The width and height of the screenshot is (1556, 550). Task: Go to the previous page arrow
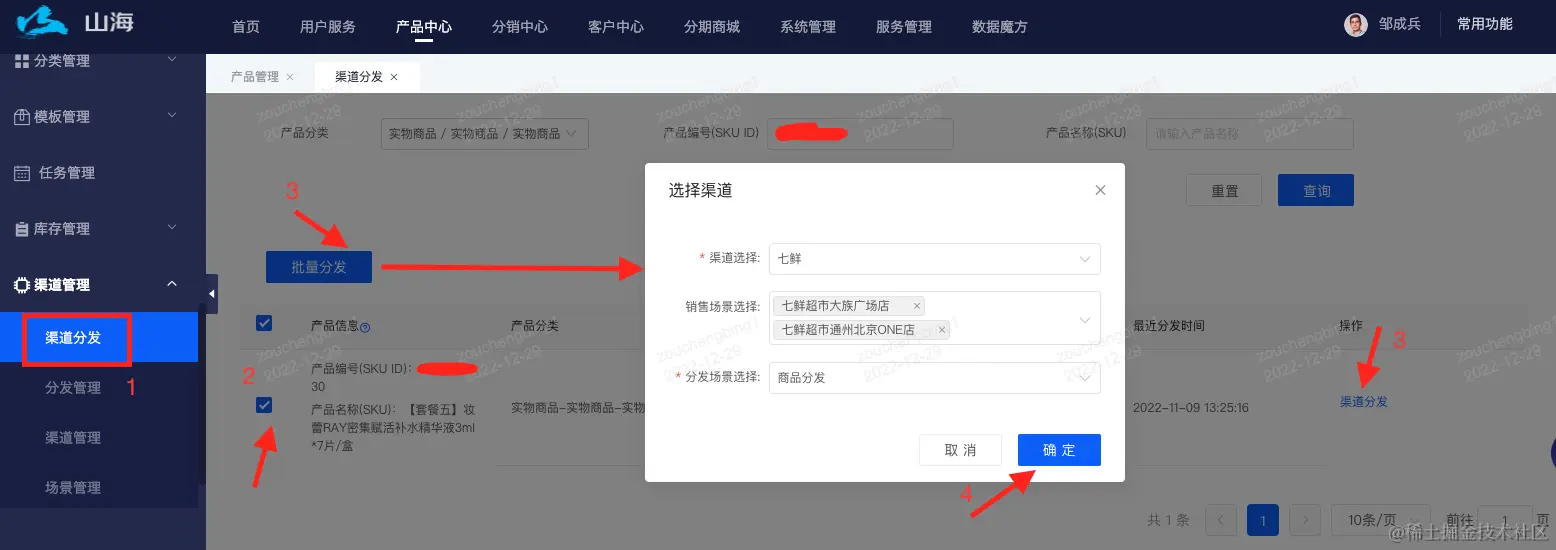click(1221, 520)
